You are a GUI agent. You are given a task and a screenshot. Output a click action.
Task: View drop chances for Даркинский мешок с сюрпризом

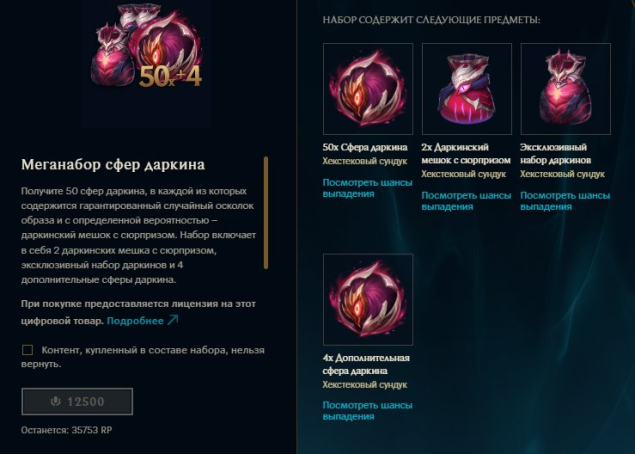(x=466, y=201)
